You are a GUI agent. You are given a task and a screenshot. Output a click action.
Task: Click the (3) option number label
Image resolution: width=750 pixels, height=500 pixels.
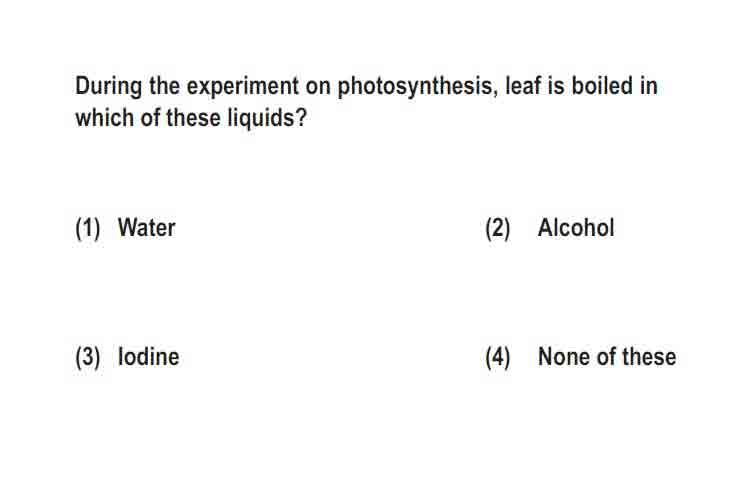(x=88, y=357)
